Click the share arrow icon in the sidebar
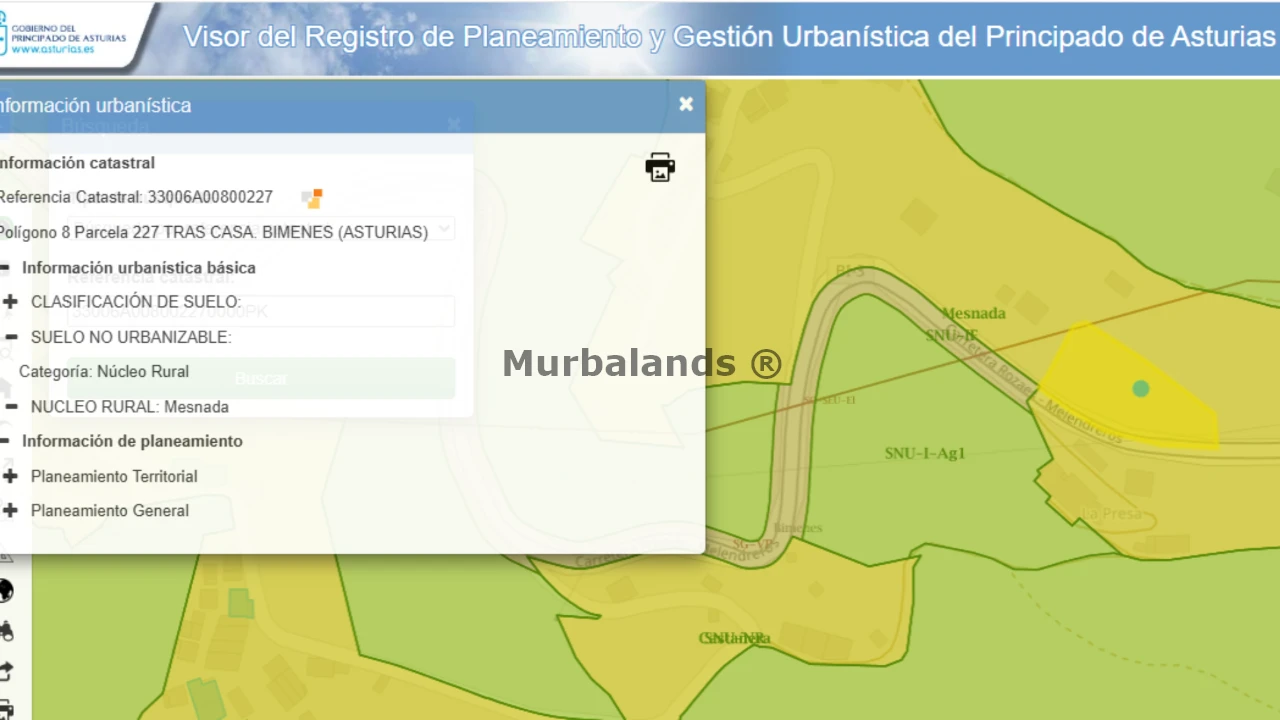Viewport: 1280px width, 720px height. click(6, 671)
